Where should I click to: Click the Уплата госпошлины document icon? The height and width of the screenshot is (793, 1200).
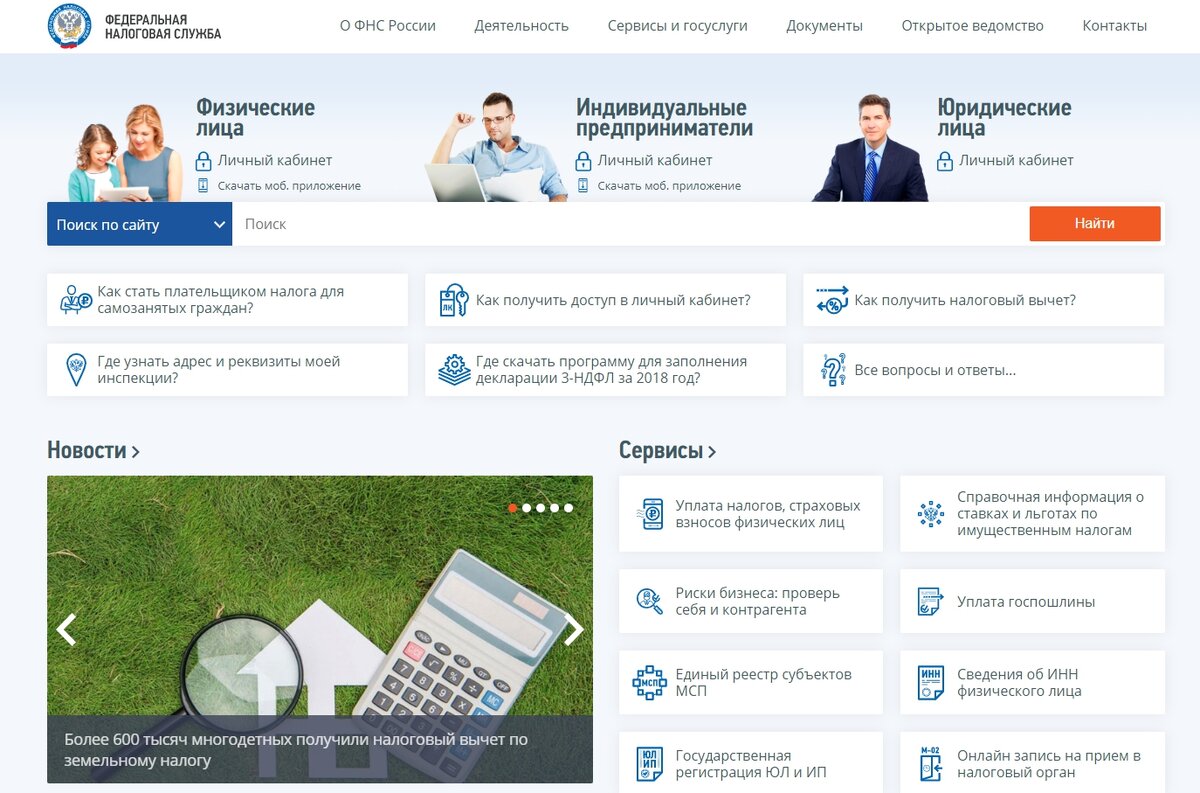(931, 601)
